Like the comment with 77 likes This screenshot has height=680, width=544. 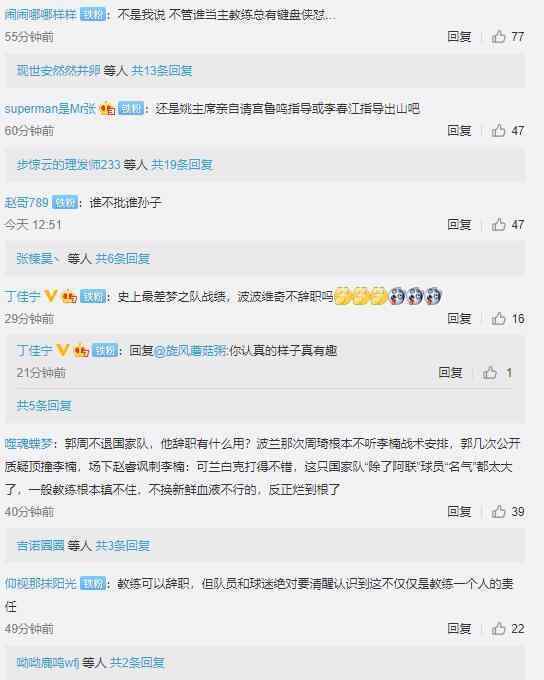[x=498, y=36]
